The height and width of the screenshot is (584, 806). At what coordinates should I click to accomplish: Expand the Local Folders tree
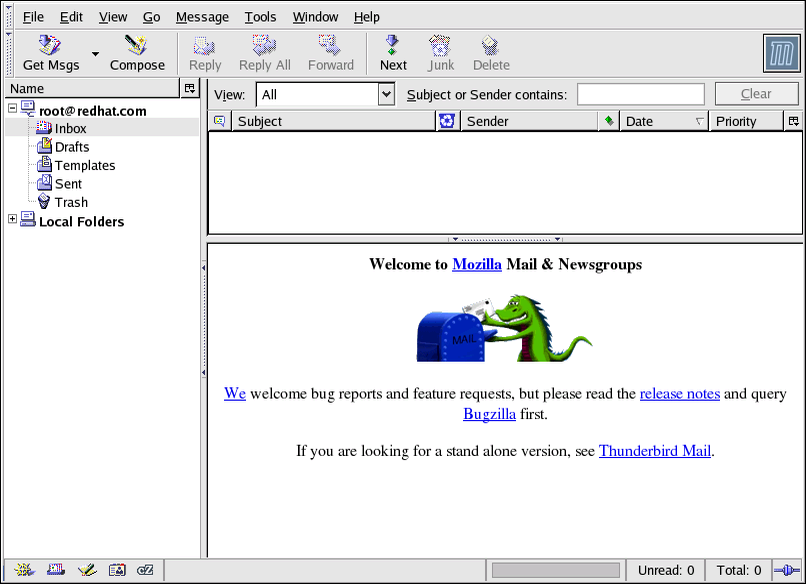[12, 220]
